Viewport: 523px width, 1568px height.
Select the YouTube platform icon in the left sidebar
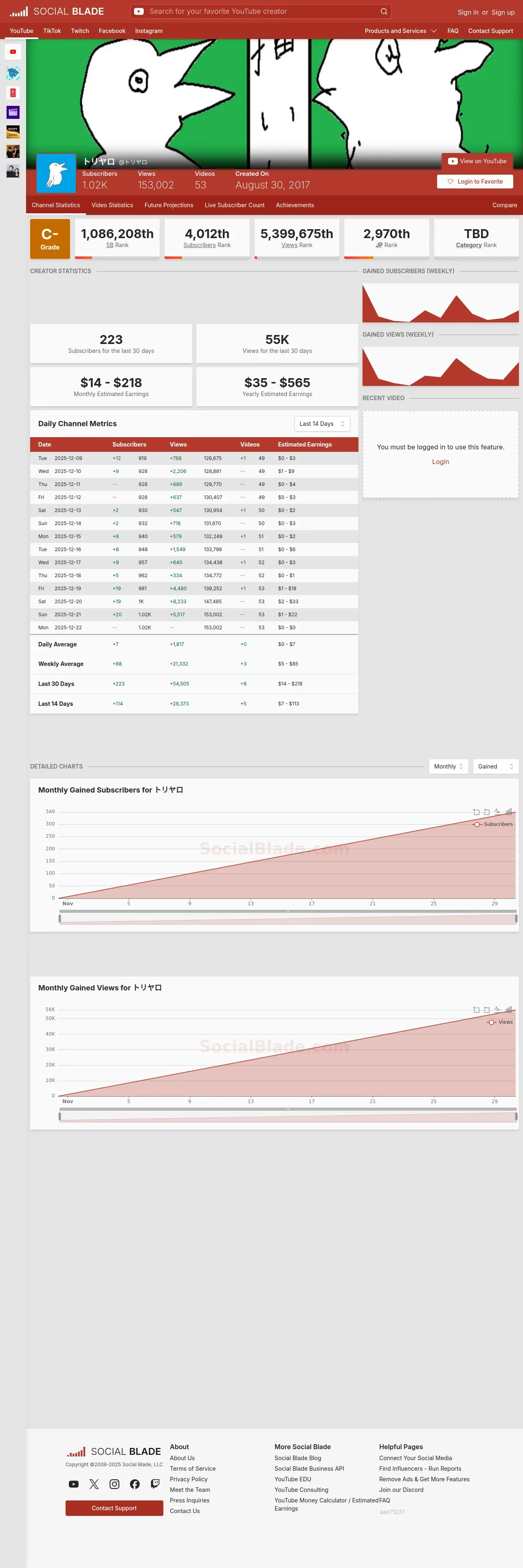(13, 52)
